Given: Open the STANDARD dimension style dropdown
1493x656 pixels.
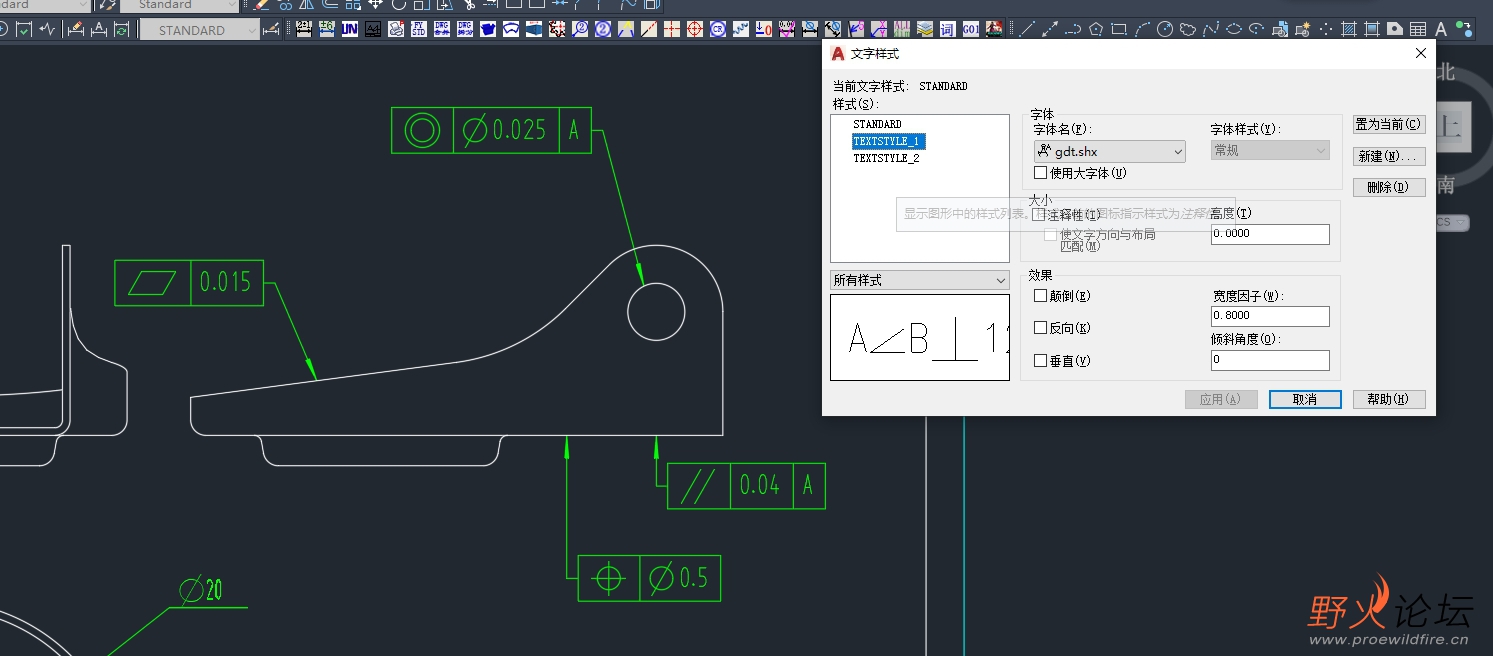Looking at the screenshot, I should tap(199, 30).
